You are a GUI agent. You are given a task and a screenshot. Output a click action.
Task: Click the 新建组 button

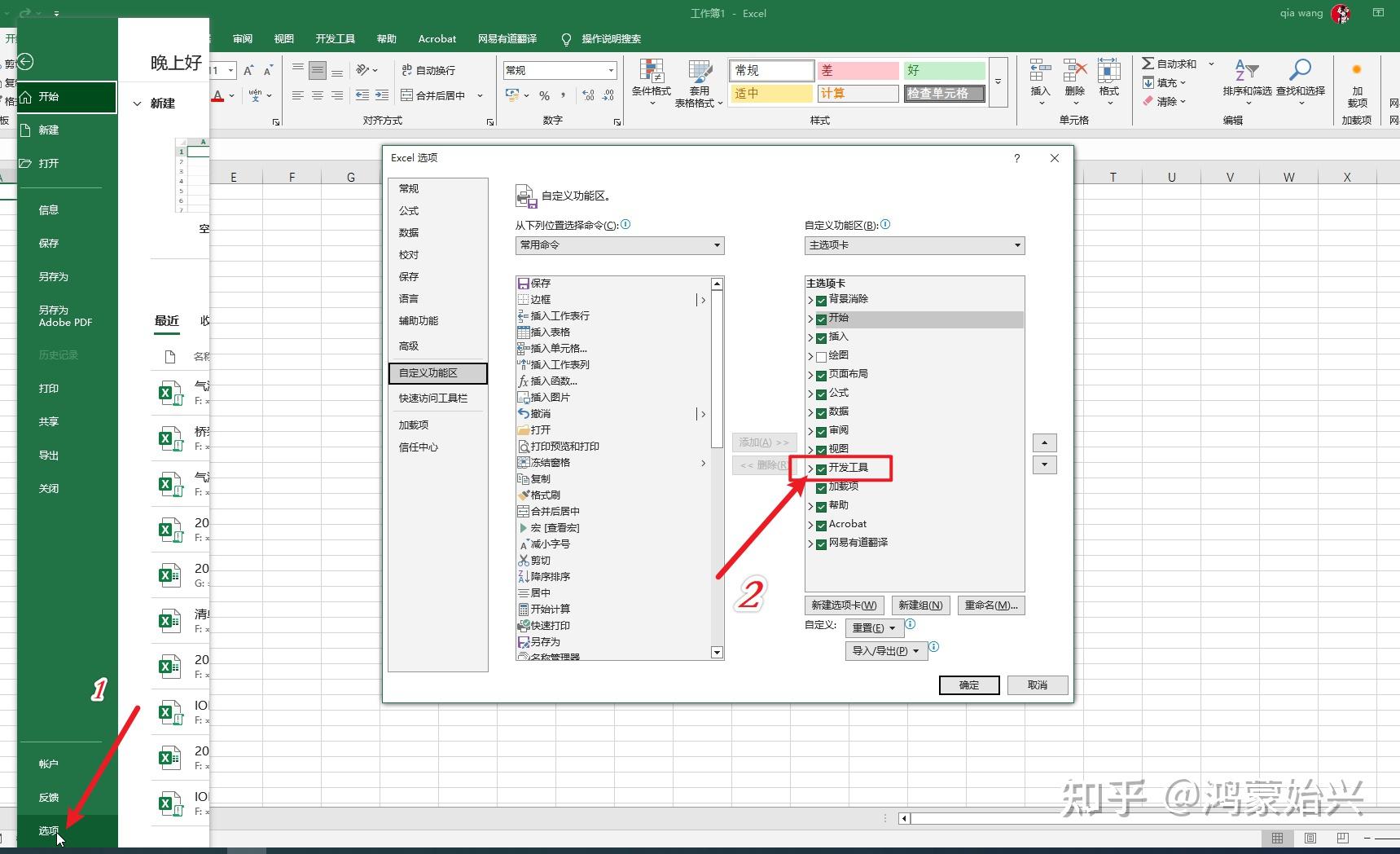(x=920, y=605)
